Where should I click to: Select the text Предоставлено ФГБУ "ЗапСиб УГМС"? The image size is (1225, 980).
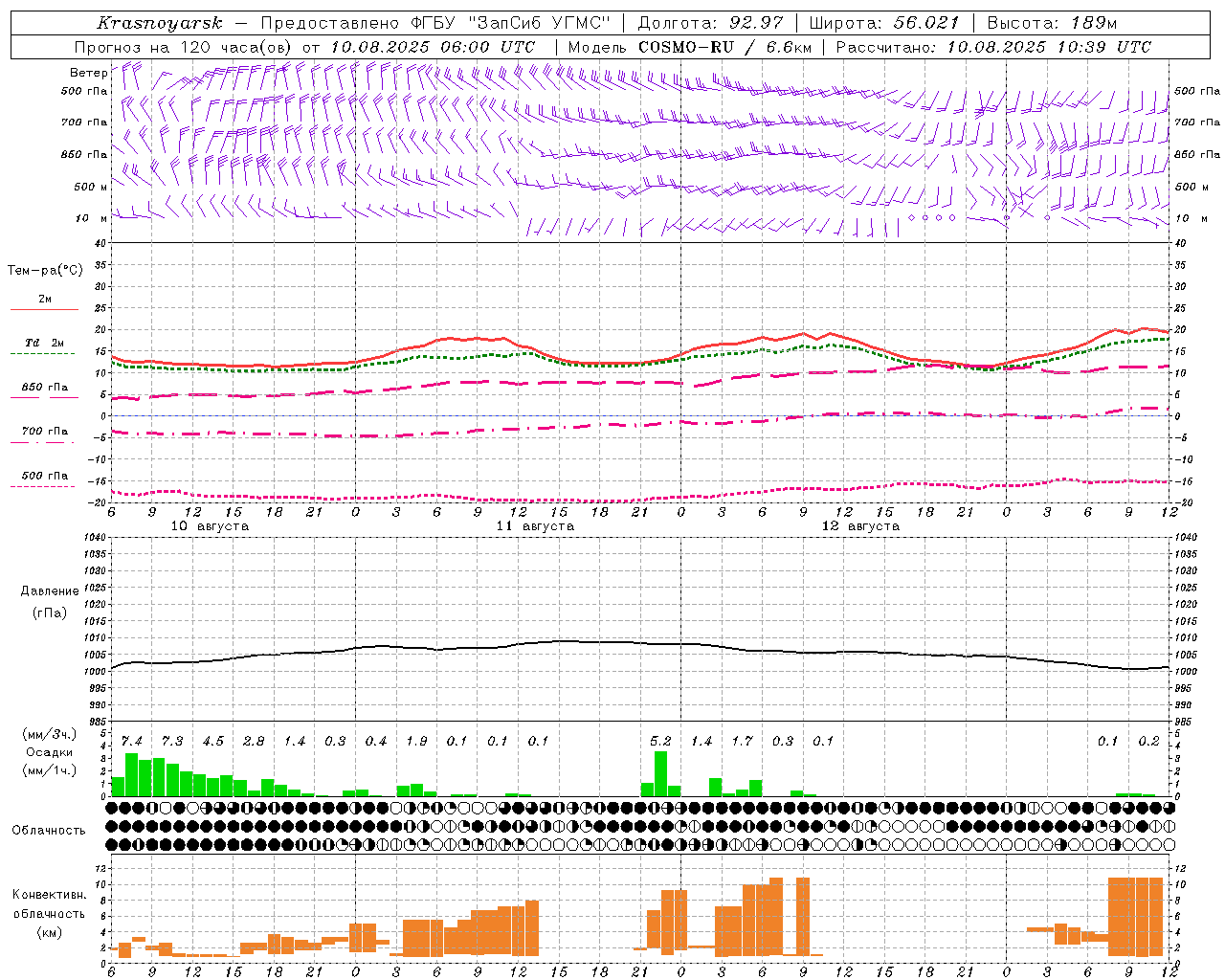435,23
